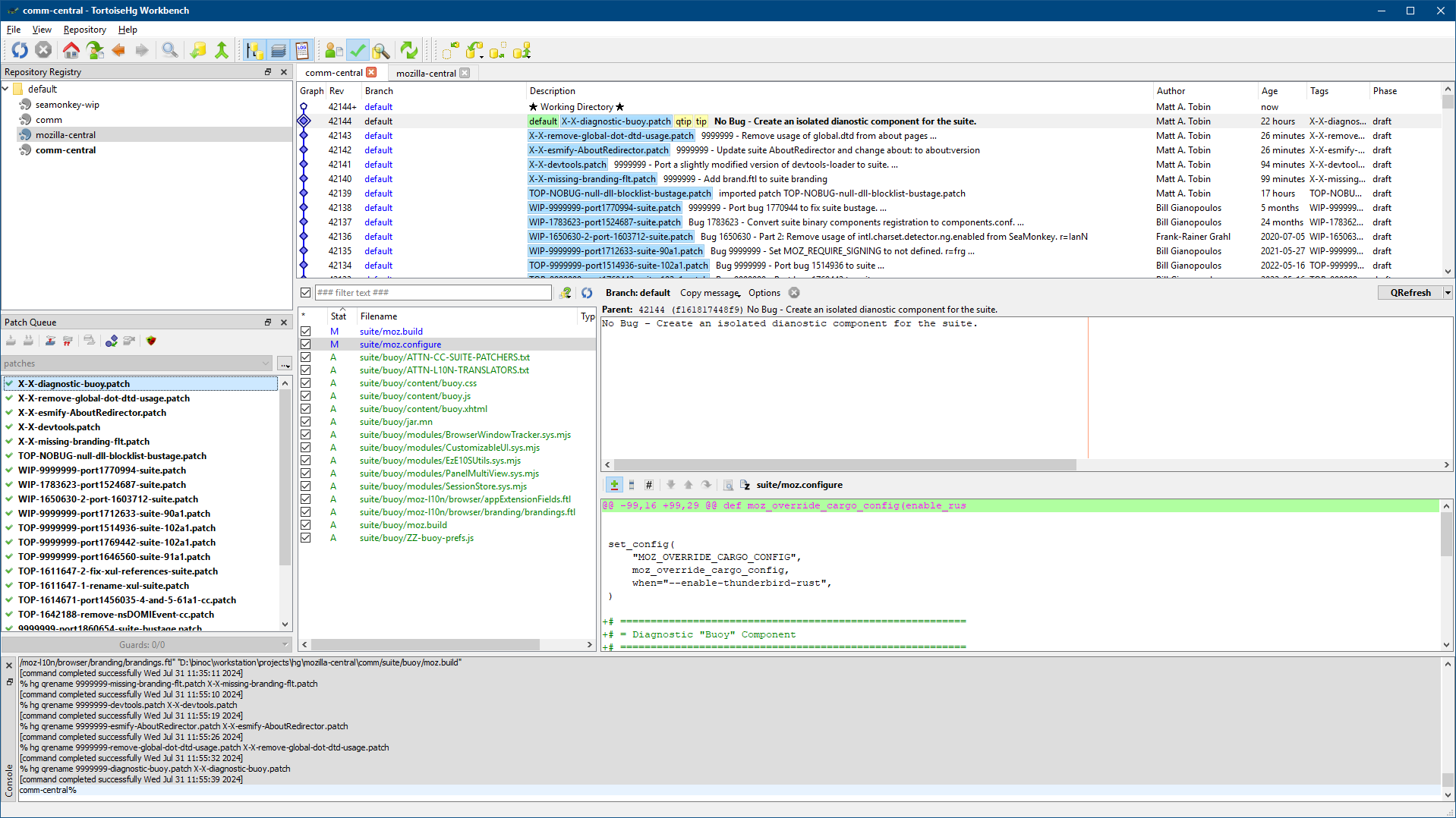
Task: Open the magnifier Filter toolbar icon
Action: 170,50
